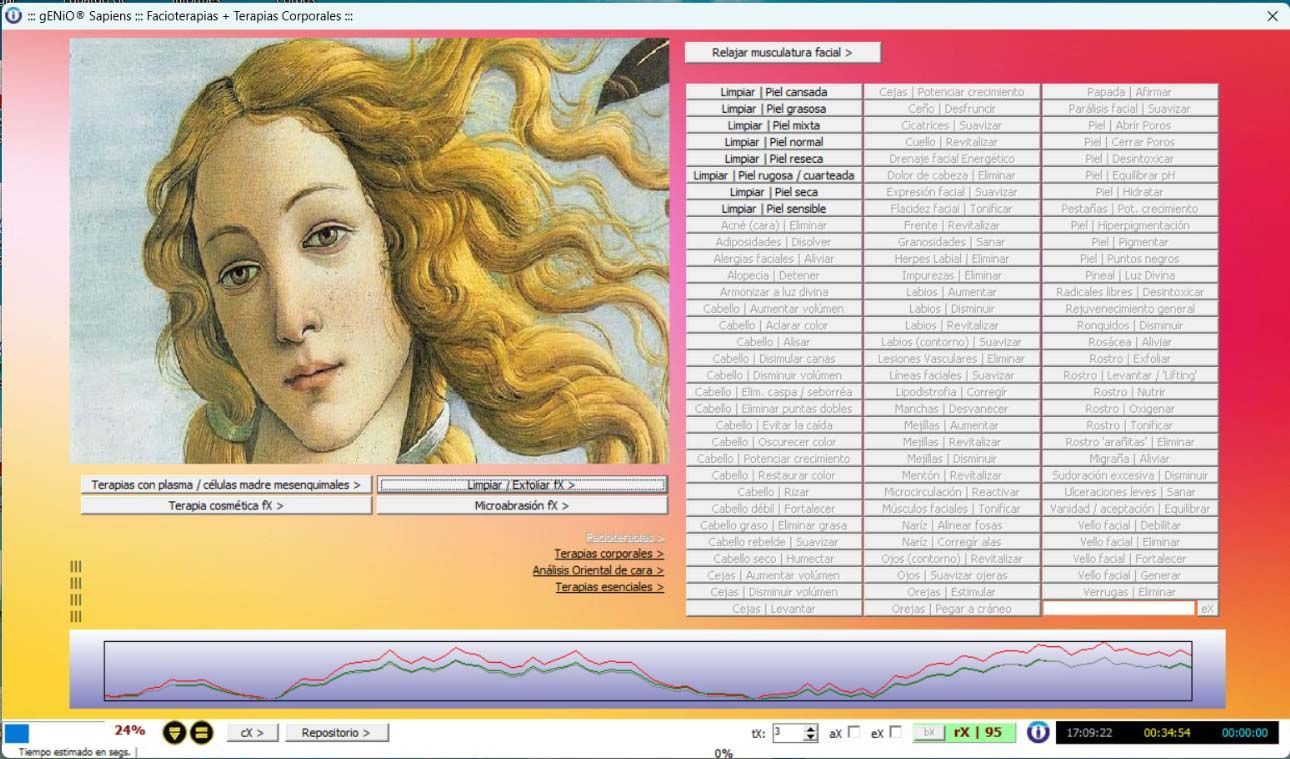Select Limpiar | Piel reseca
1290x759 pixels.
pos(774,159)
